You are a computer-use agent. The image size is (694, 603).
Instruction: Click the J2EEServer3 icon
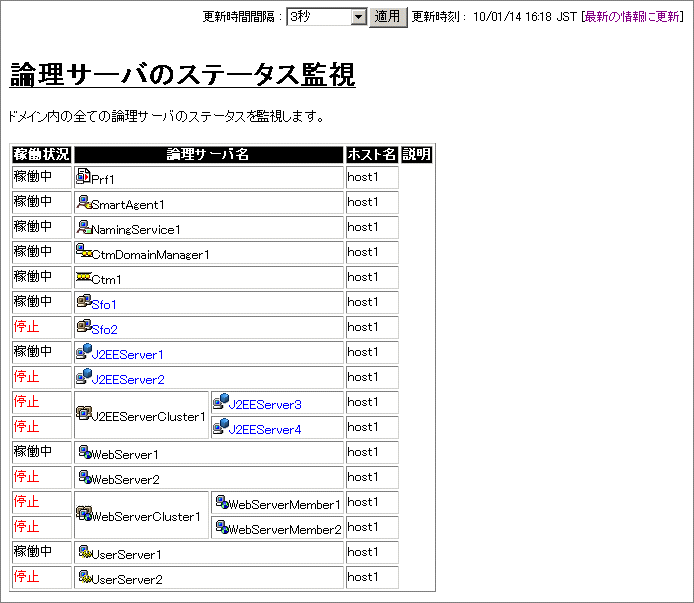point(221,401)
